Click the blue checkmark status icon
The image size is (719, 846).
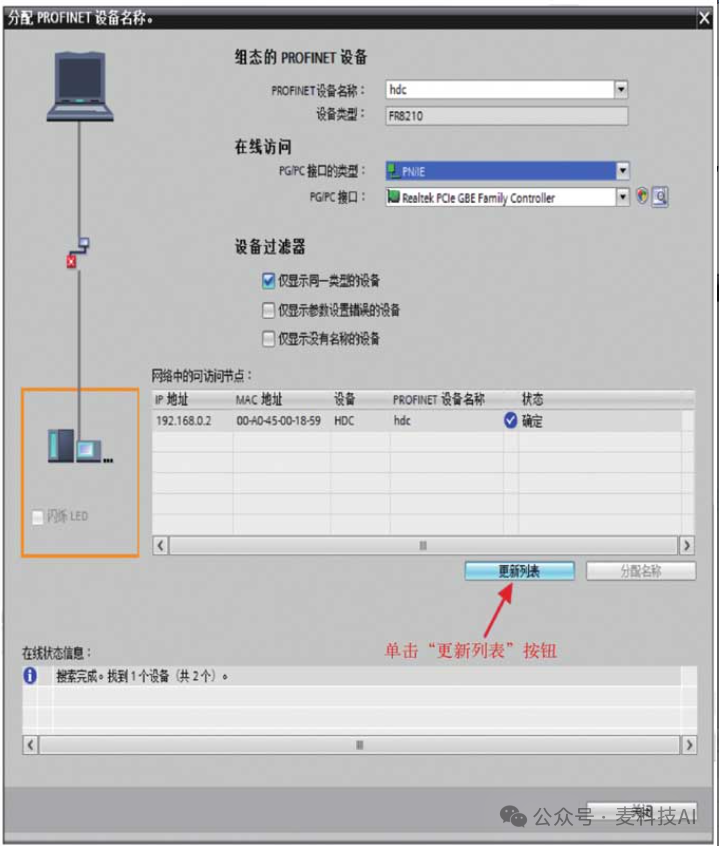click(510, 420)
